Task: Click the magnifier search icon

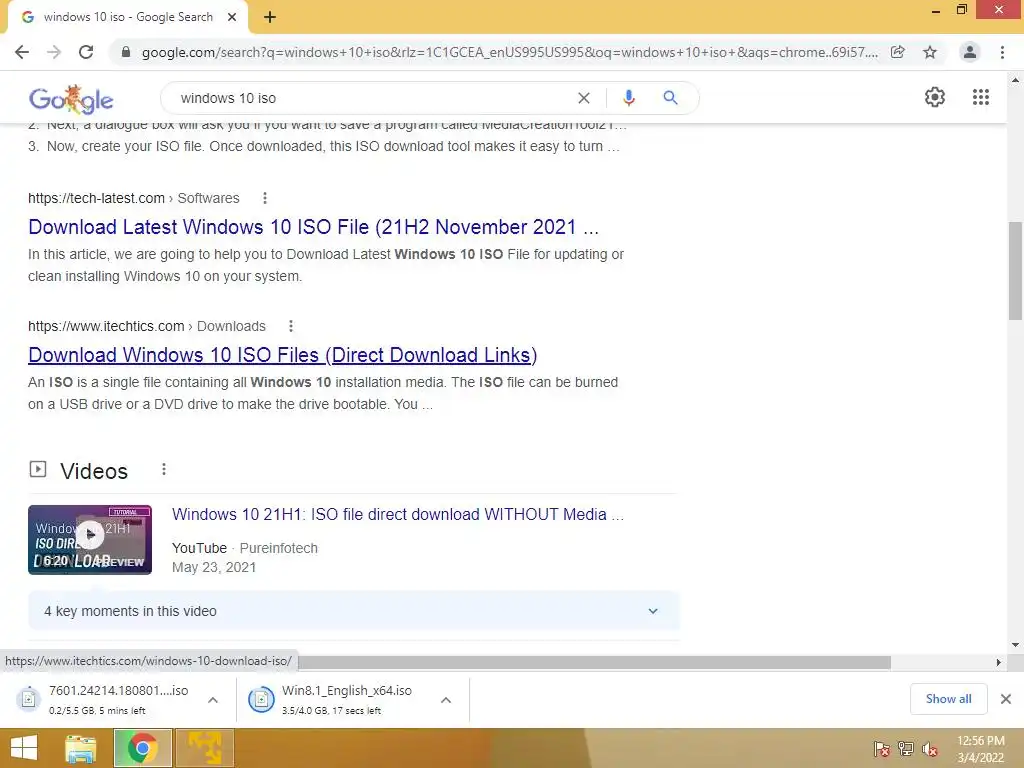Action: (671, 98)
